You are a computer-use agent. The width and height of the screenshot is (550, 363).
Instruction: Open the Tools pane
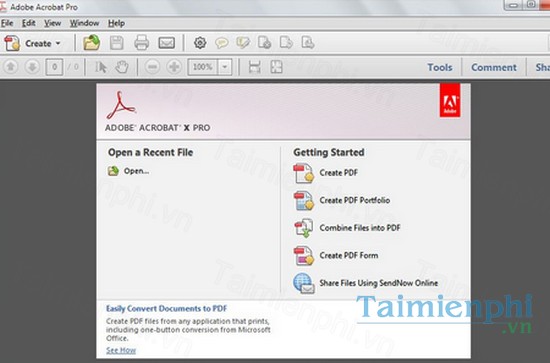[x=440, y=67]
